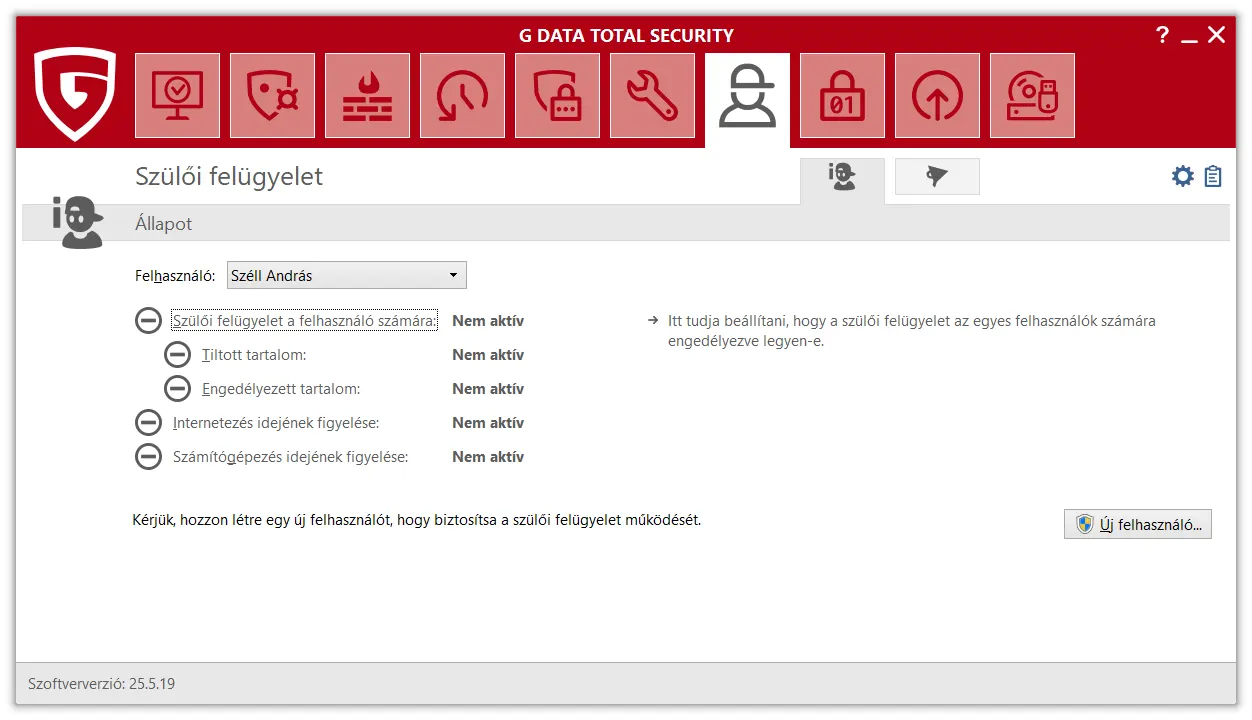Open the Encryption padlock icon
Viewport: 1252px width, 720px height.
[x=842, y=96]
